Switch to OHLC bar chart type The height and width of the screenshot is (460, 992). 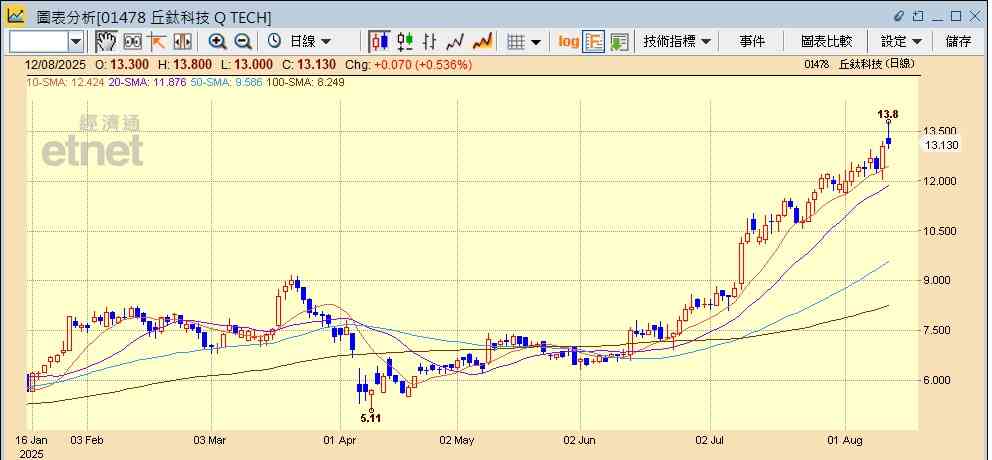coord(430,42)
